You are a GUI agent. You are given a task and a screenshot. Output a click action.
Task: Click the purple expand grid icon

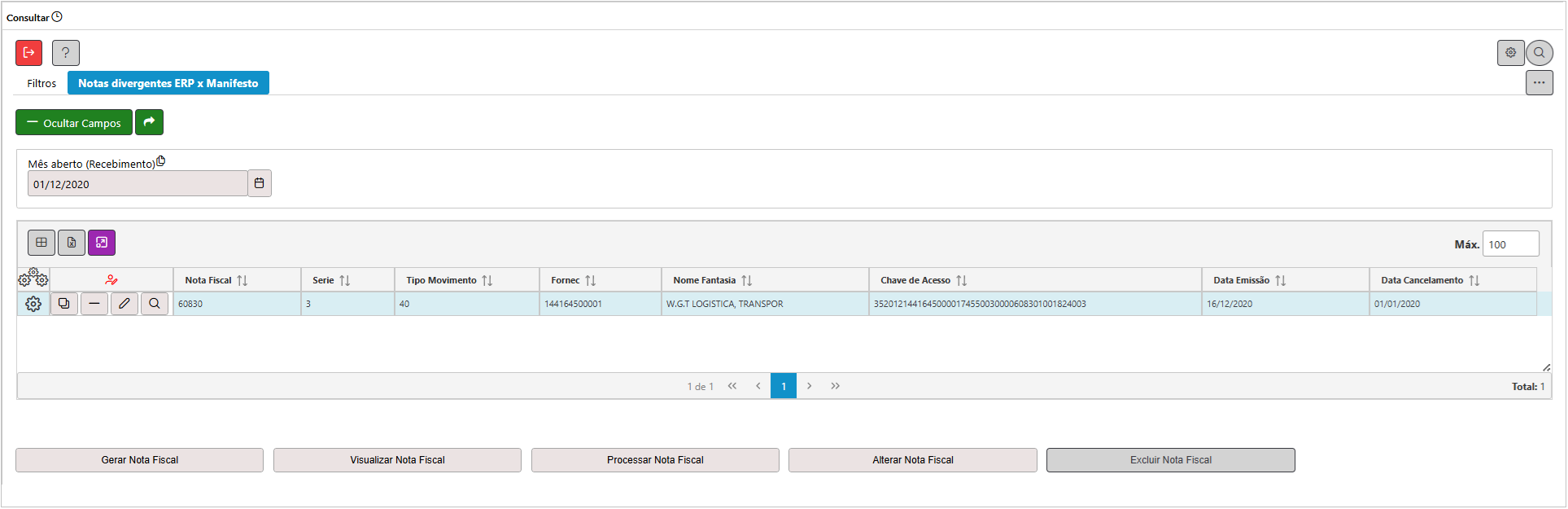point(102,243)
